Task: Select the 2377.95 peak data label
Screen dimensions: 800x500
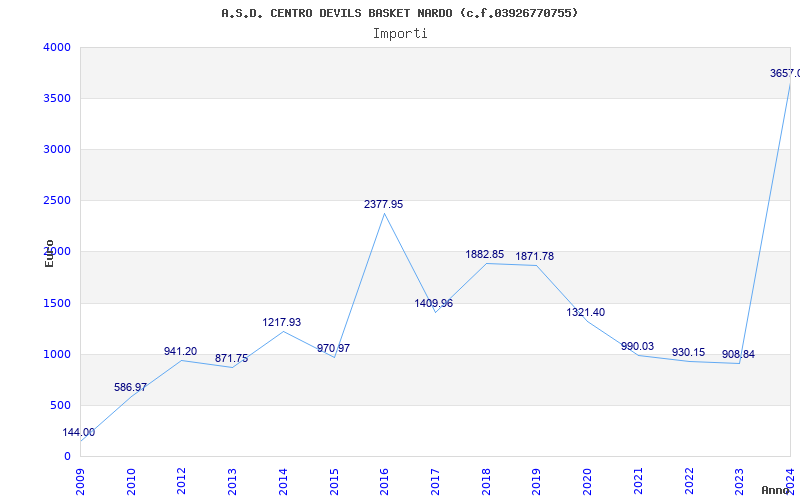Action: pyautogui.click(x=383, y=205)
